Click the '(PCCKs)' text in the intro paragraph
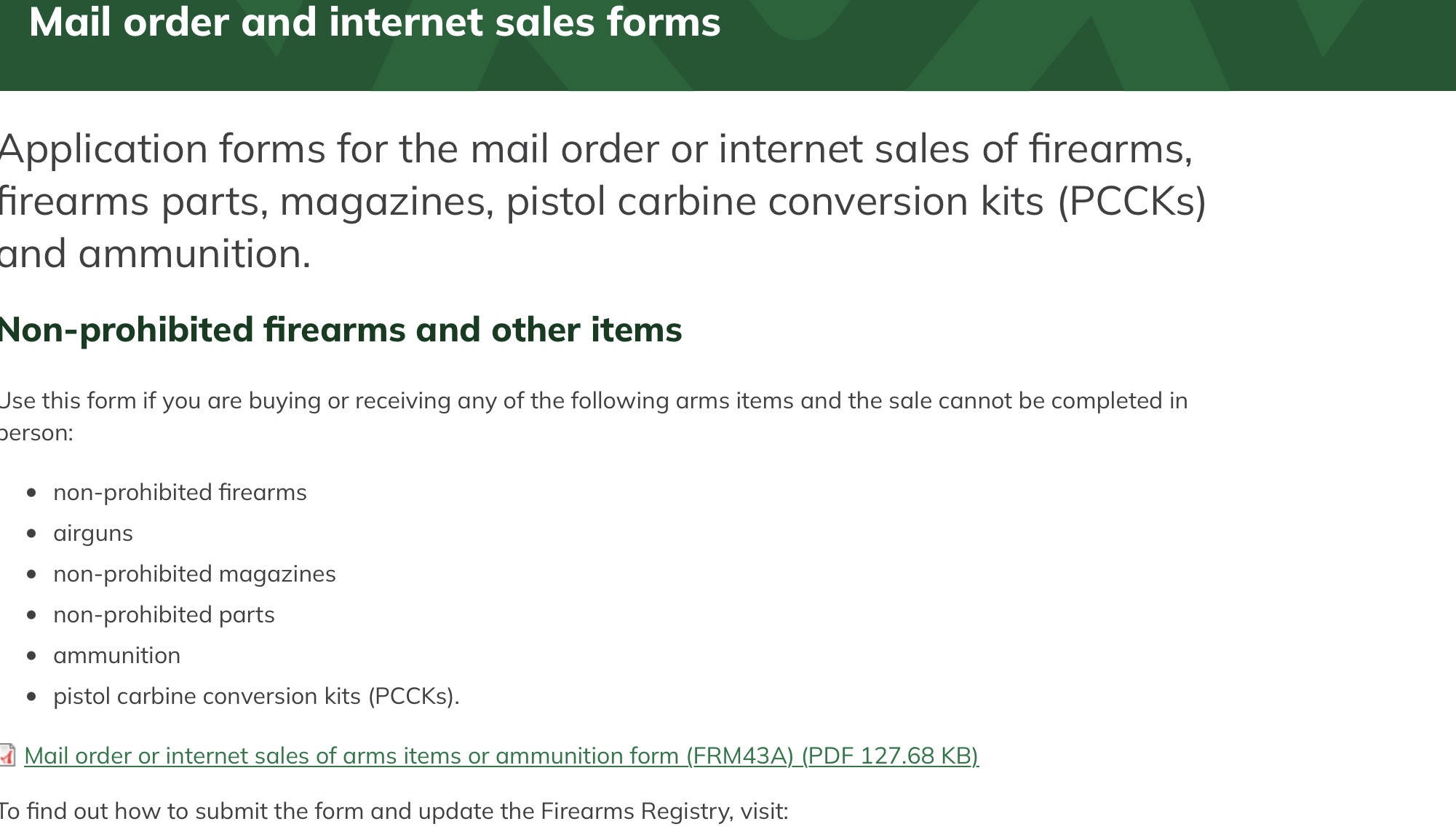 click(1131, 202)
